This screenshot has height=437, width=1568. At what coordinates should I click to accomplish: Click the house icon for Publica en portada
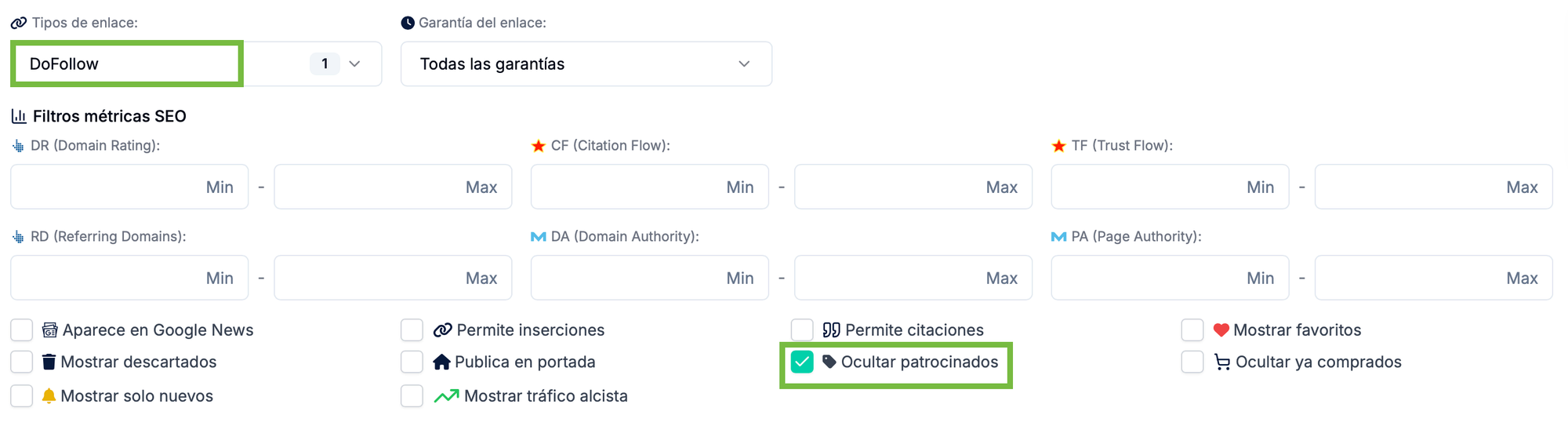(442, 362)
